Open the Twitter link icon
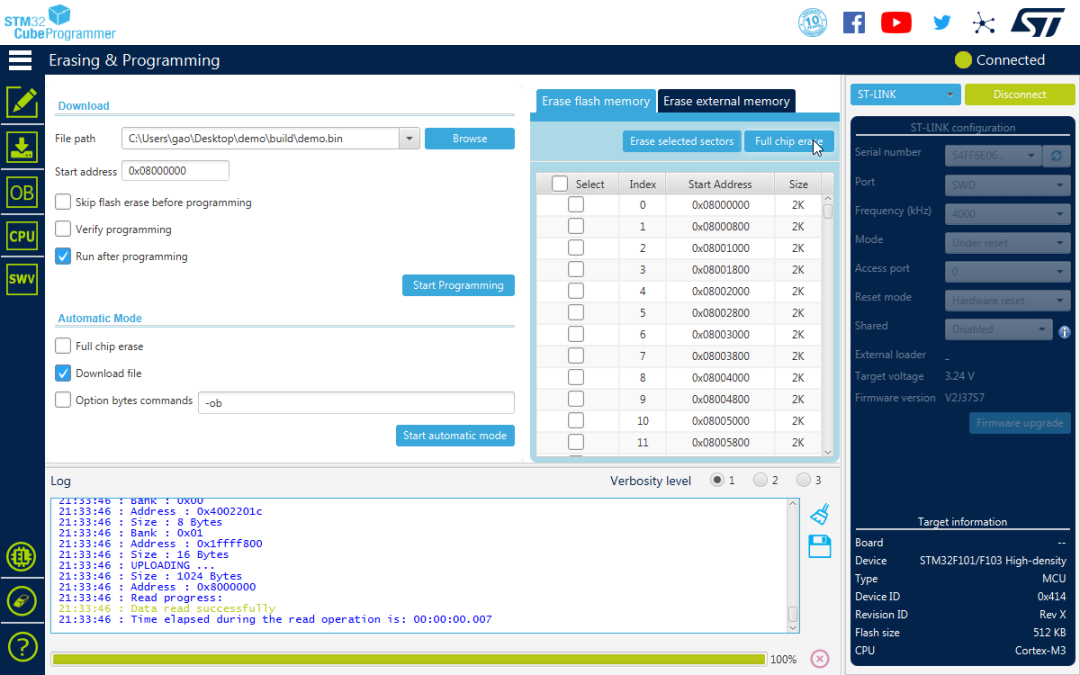1080x675 pixels. (x=942, y=23)
